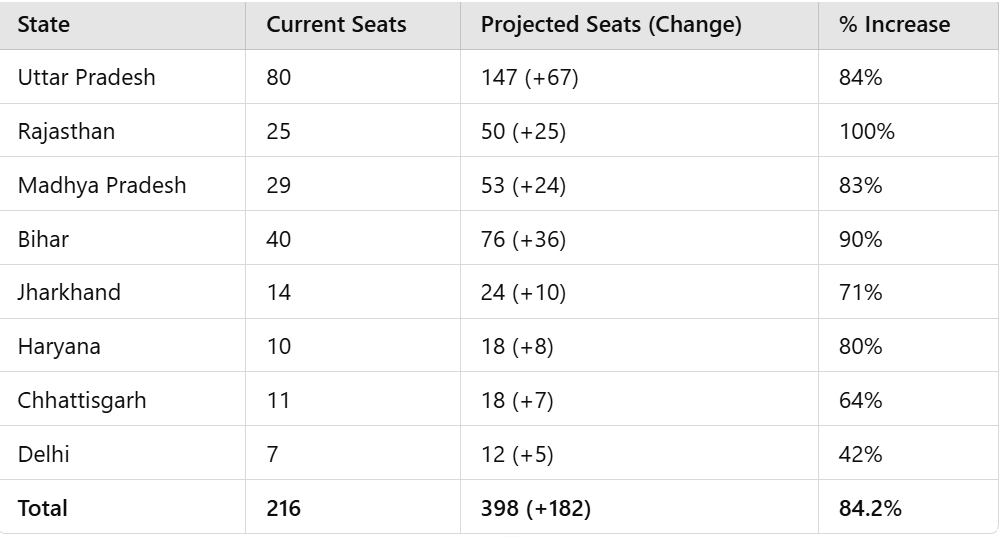Click the Rajasthan state cell
1000x537 pixels.
coord(66,131)
